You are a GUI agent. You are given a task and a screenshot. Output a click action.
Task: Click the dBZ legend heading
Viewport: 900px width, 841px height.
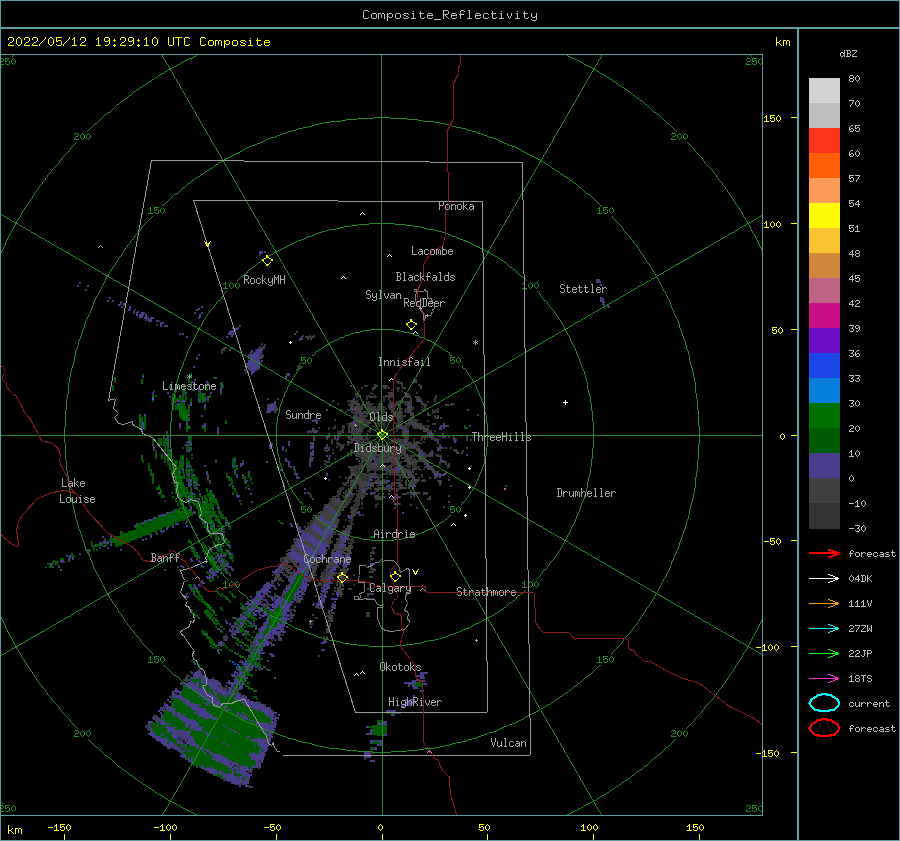coord(848,54)
